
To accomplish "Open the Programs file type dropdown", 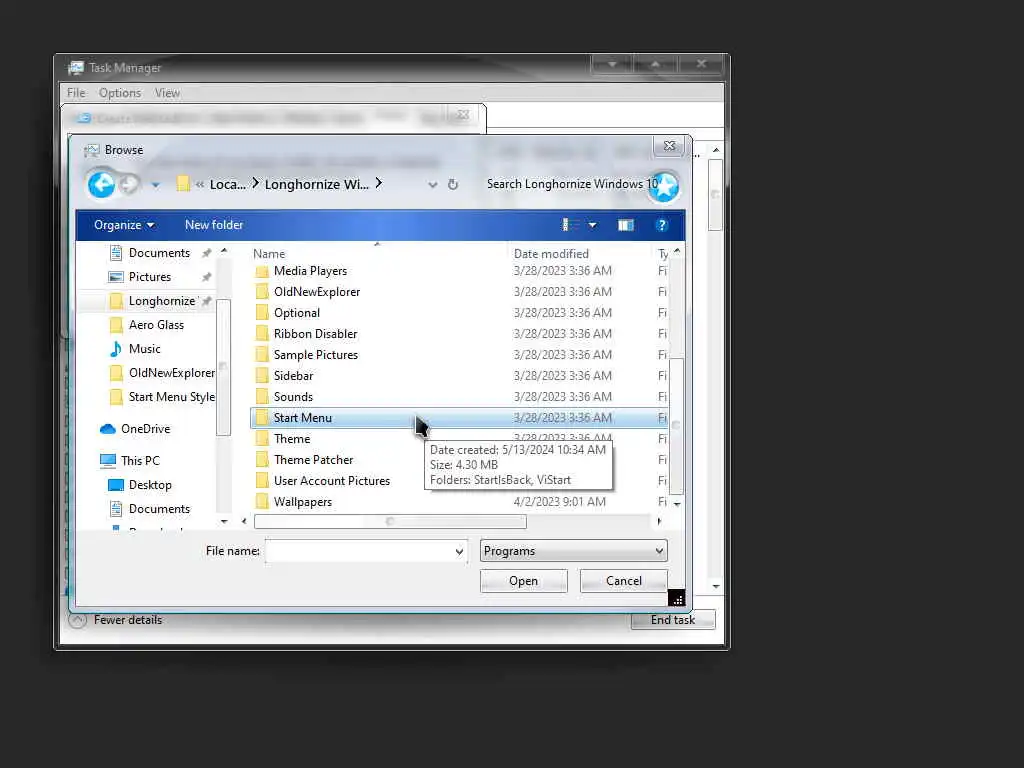I will [573, 551].
